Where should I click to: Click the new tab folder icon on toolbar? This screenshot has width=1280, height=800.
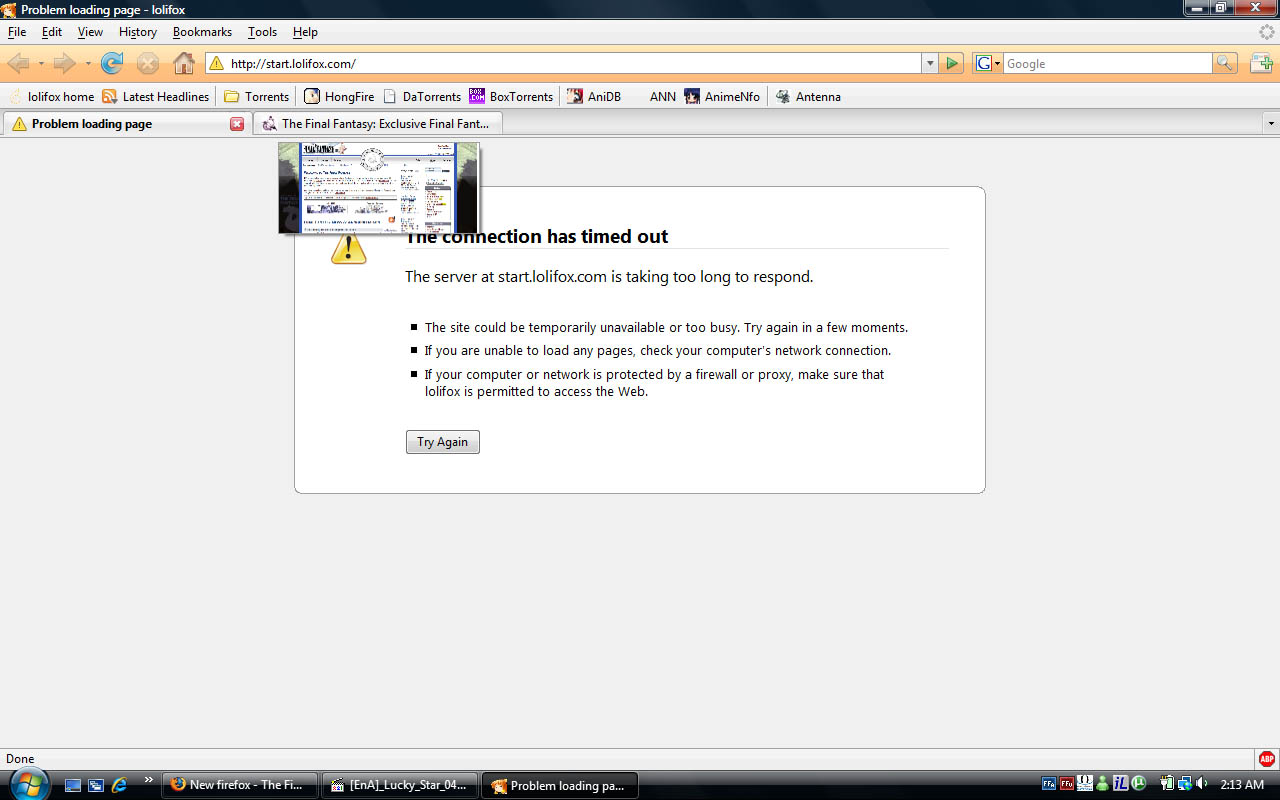[1261, 63]
